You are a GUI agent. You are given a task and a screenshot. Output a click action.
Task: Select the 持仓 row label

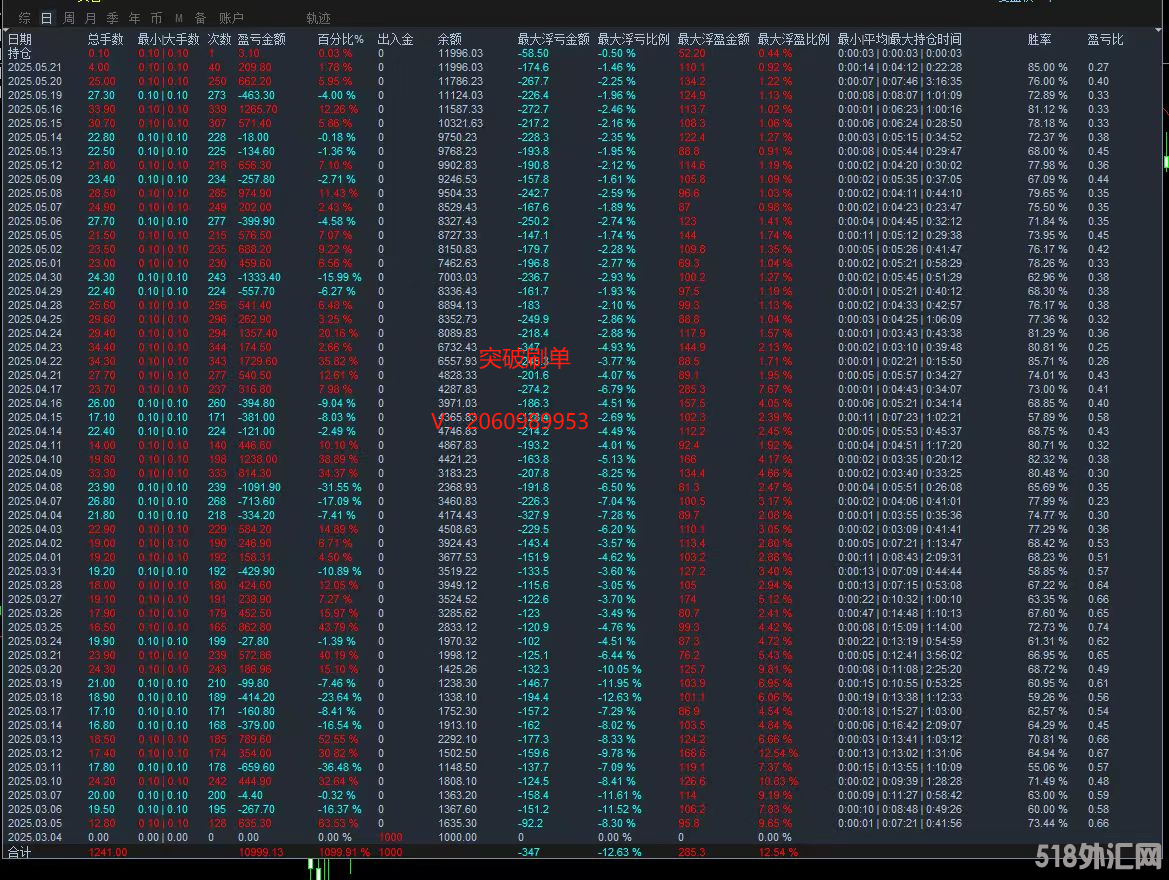[x=19, y=54]
